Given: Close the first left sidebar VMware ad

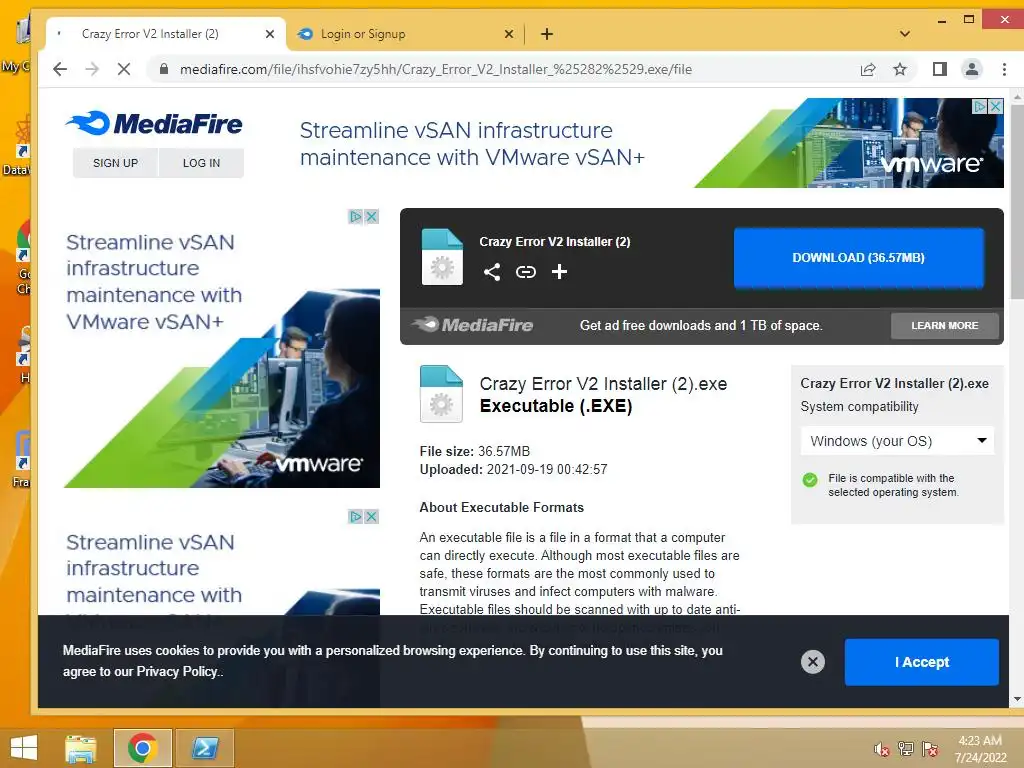Looking at the screenshot, I should pyautogui.click(x=372, y=216).
